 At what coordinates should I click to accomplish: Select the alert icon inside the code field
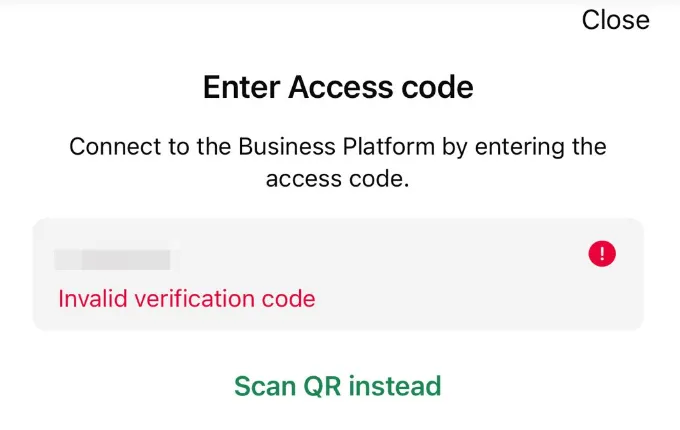click(602, 255)
